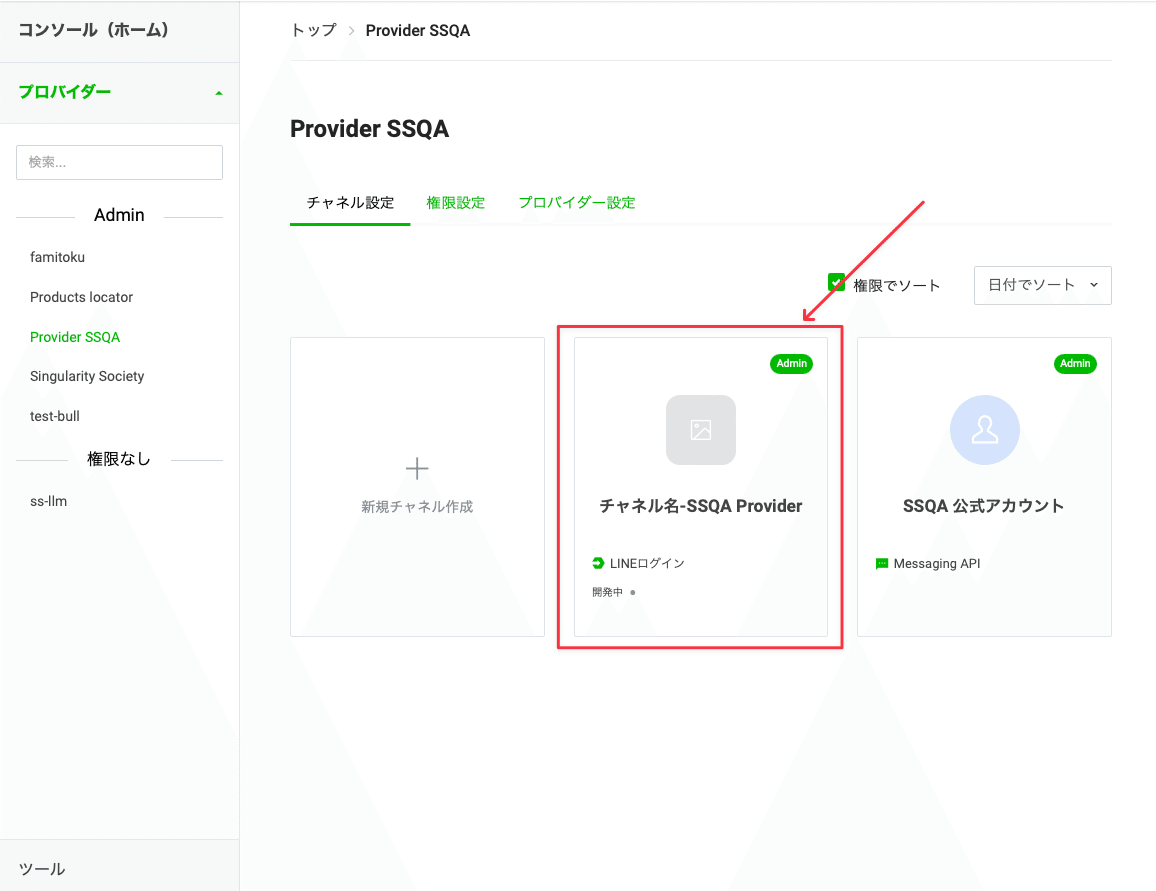The image size is (1156, 891).
Task: Toggle the 権限でソート checkbox
Action: 836,283
